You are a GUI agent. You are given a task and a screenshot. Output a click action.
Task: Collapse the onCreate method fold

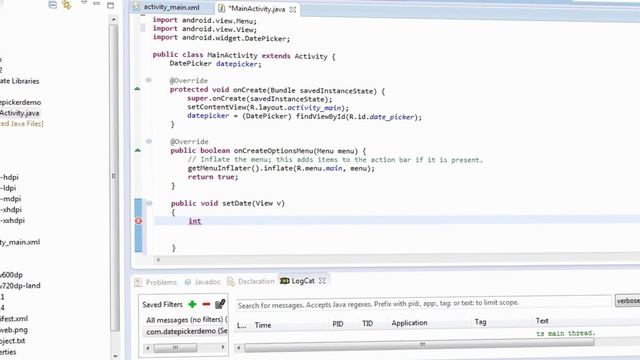[x=149, y=80]
